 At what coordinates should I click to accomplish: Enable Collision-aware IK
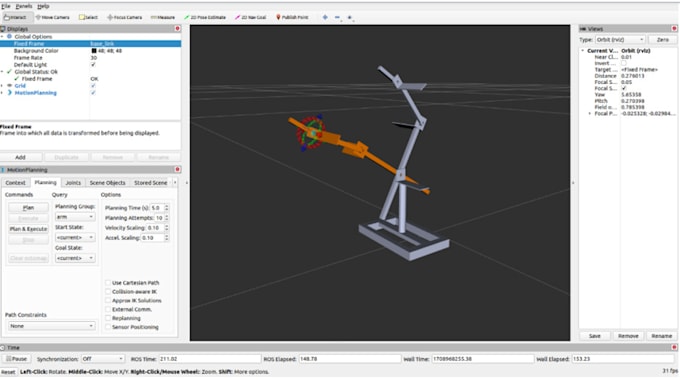pos(108,292)
